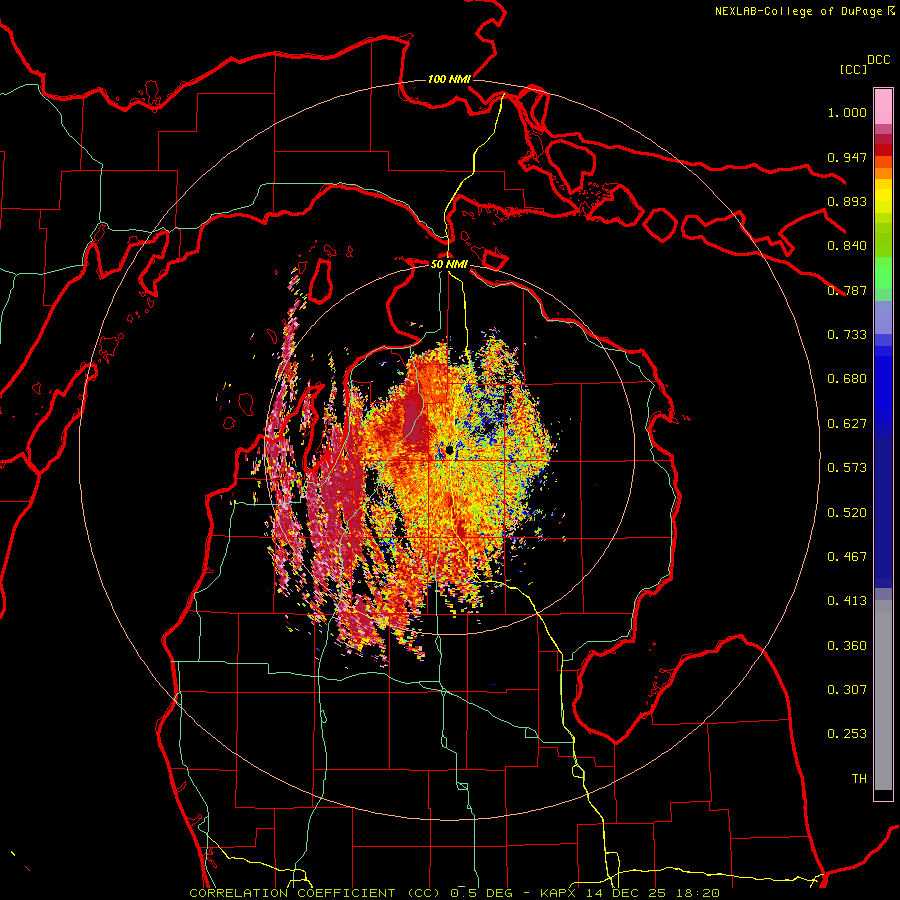Click the 0.840 scale value
The height and width of the screenshot is (900, 900).
pyautogui.click(x=847, y=246)
